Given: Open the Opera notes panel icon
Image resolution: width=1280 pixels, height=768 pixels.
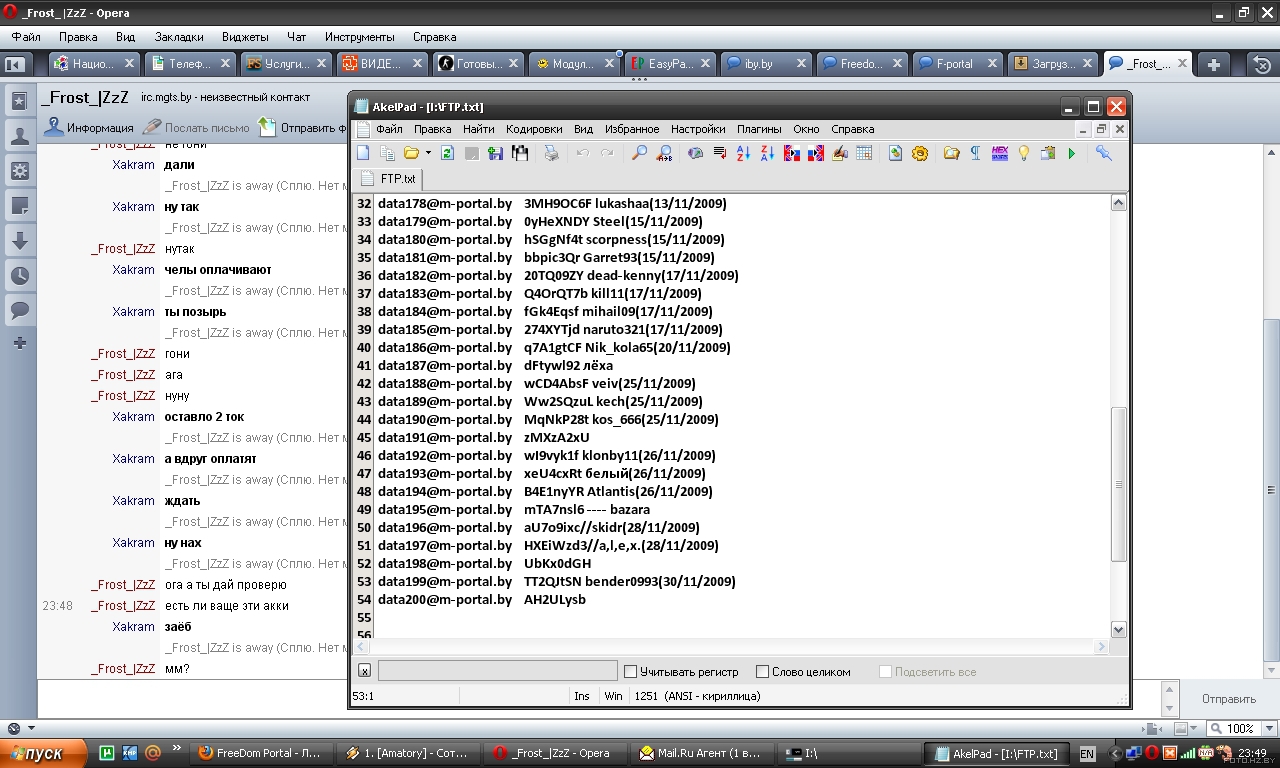Looking at the screenshot, I should coord(19,206).
